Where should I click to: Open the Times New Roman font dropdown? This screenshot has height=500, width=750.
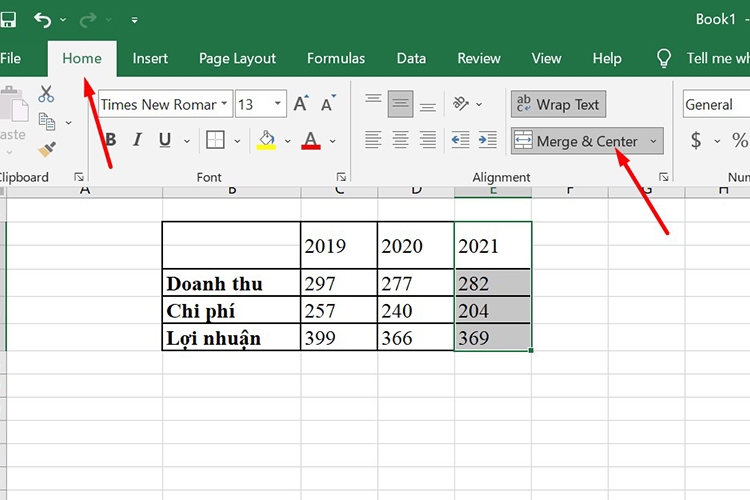point(224,103)
